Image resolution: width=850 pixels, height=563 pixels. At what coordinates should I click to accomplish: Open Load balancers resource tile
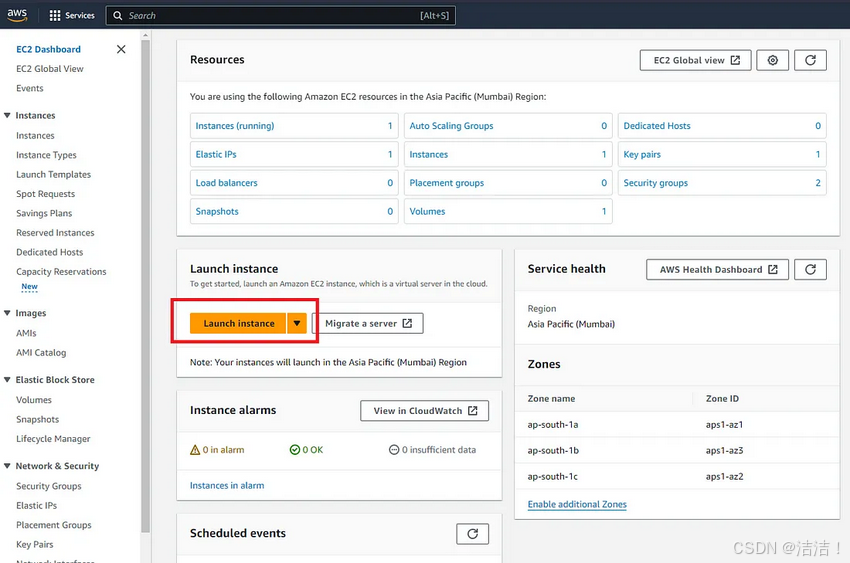(x=294, y=183)
